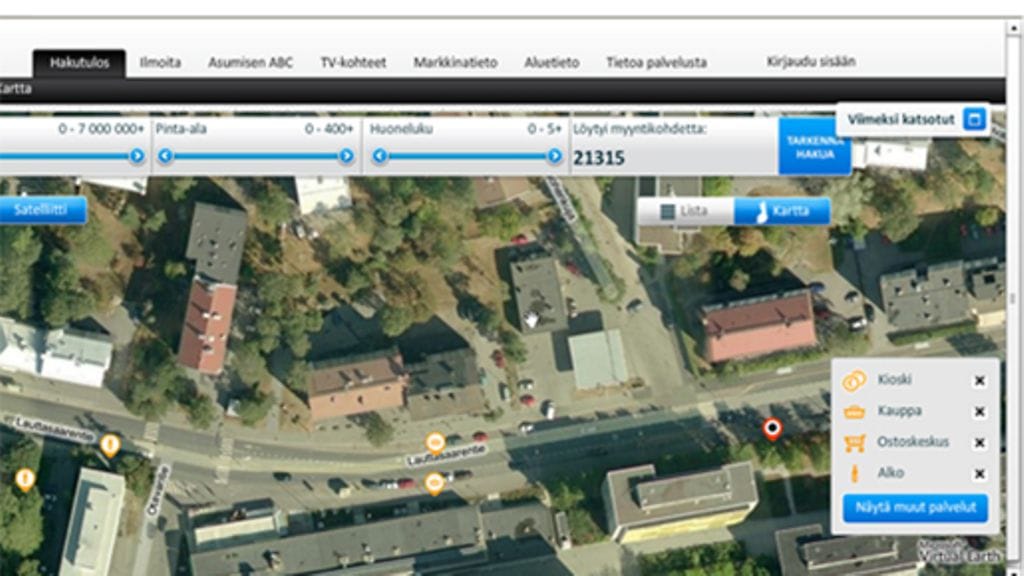Click the Kioski service icon
The image size is (1024, 576).
pos(854,380)
